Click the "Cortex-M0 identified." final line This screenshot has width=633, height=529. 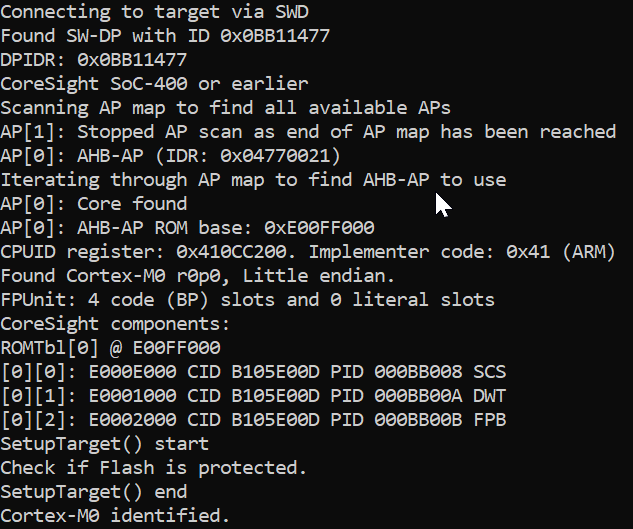click(x=115, y=516)
